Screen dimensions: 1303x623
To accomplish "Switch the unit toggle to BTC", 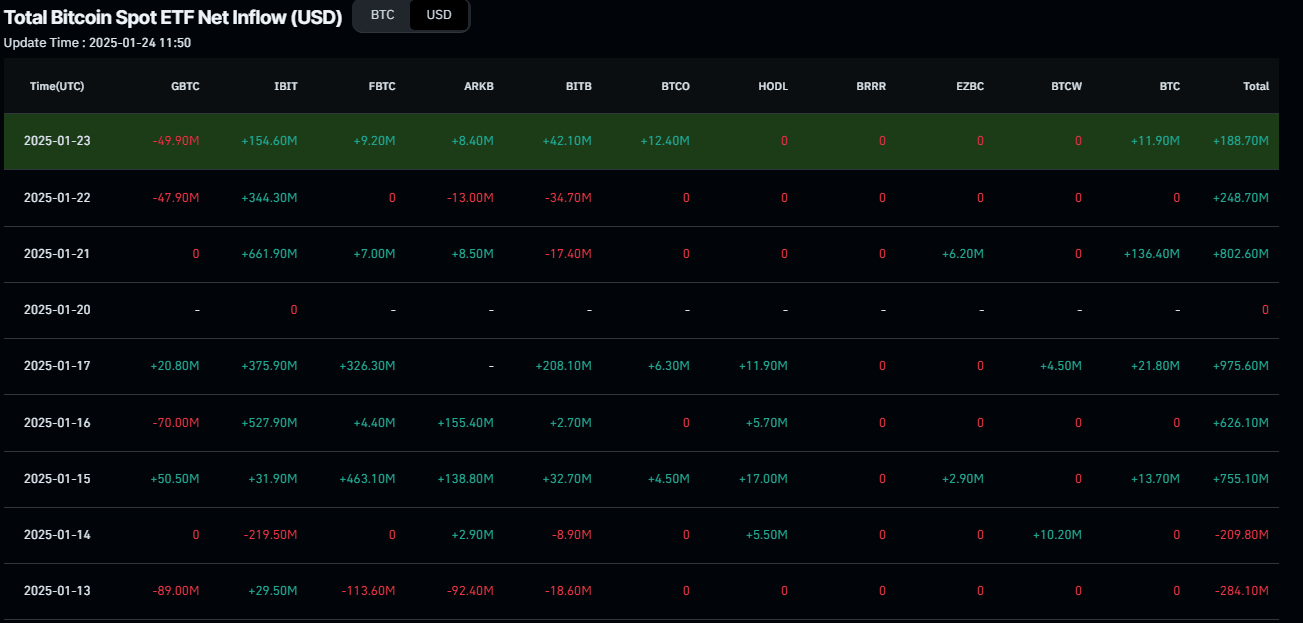I will pos(382,15).
